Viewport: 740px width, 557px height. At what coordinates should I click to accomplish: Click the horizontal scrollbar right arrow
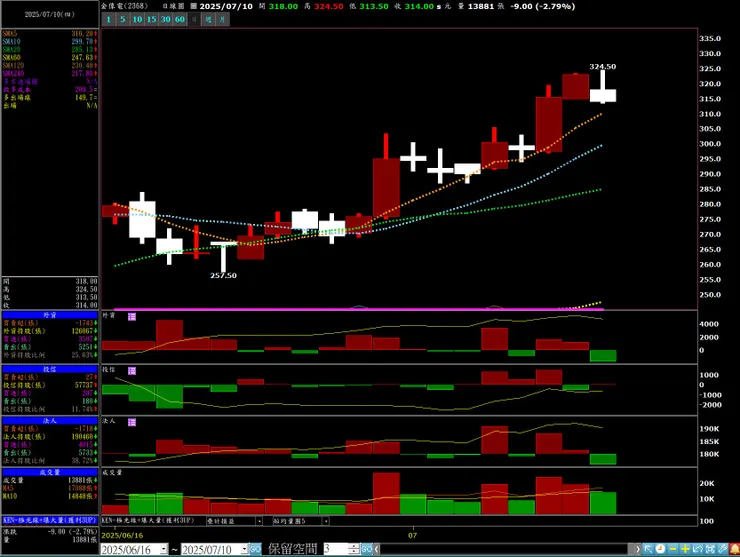click(638, 549)
